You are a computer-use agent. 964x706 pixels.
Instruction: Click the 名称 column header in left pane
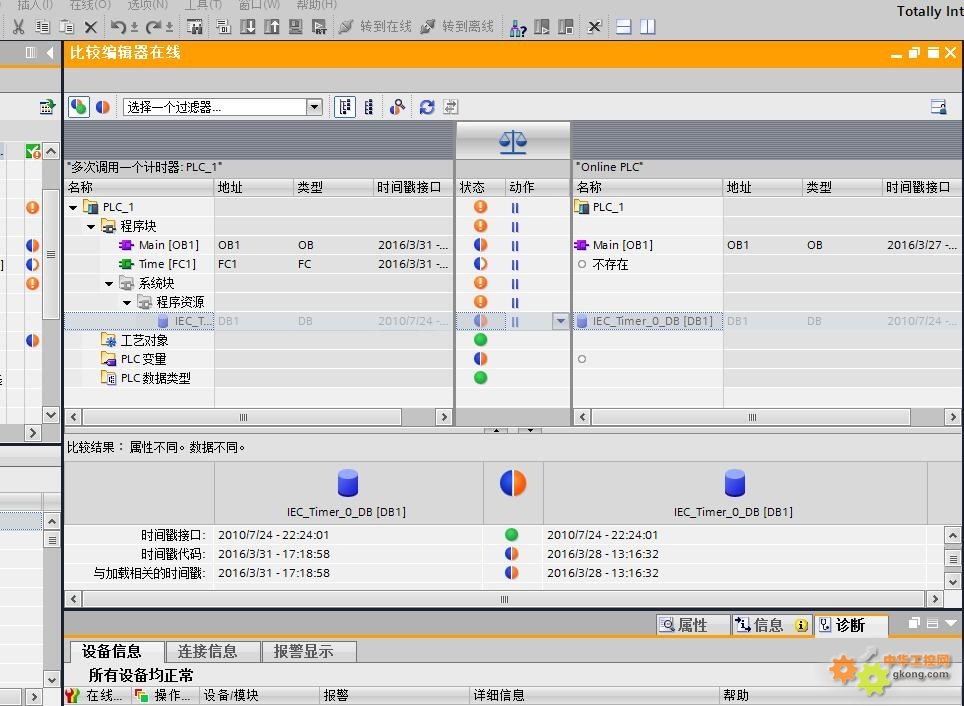coord(140,187)
